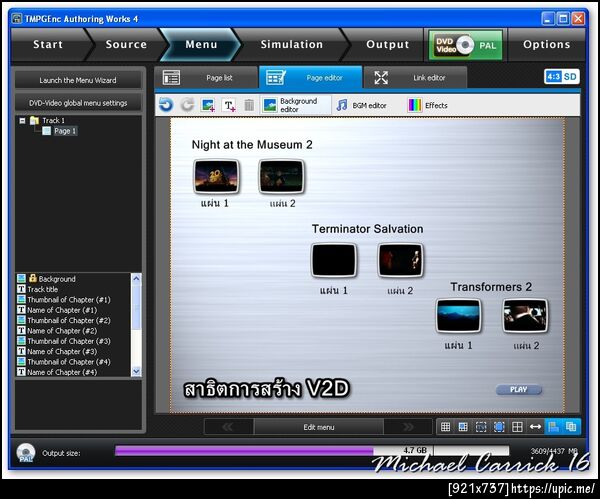Viewport: 600px width, 499px height.
Task: Select first thumbnail under Terminator Salvation
Action: 334,260
